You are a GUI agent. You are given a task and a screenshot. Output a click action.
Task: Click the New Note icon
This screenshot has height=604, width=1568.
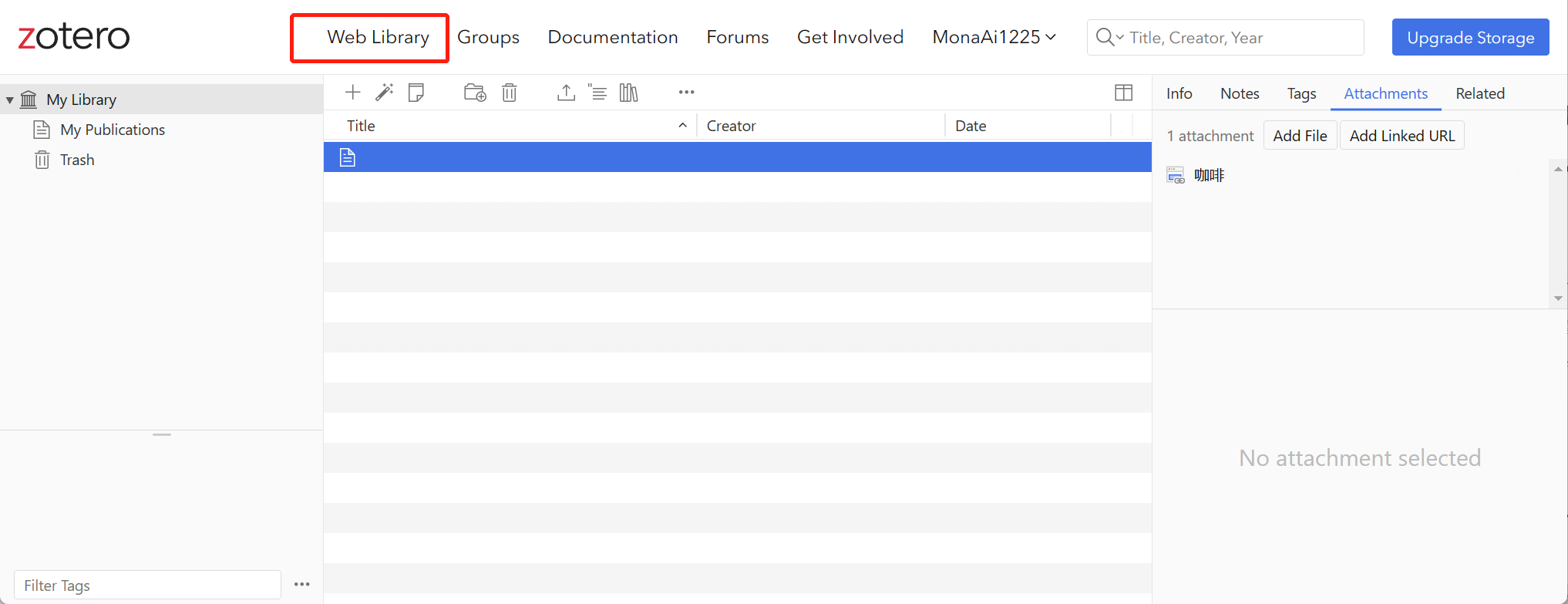[416, 93]
